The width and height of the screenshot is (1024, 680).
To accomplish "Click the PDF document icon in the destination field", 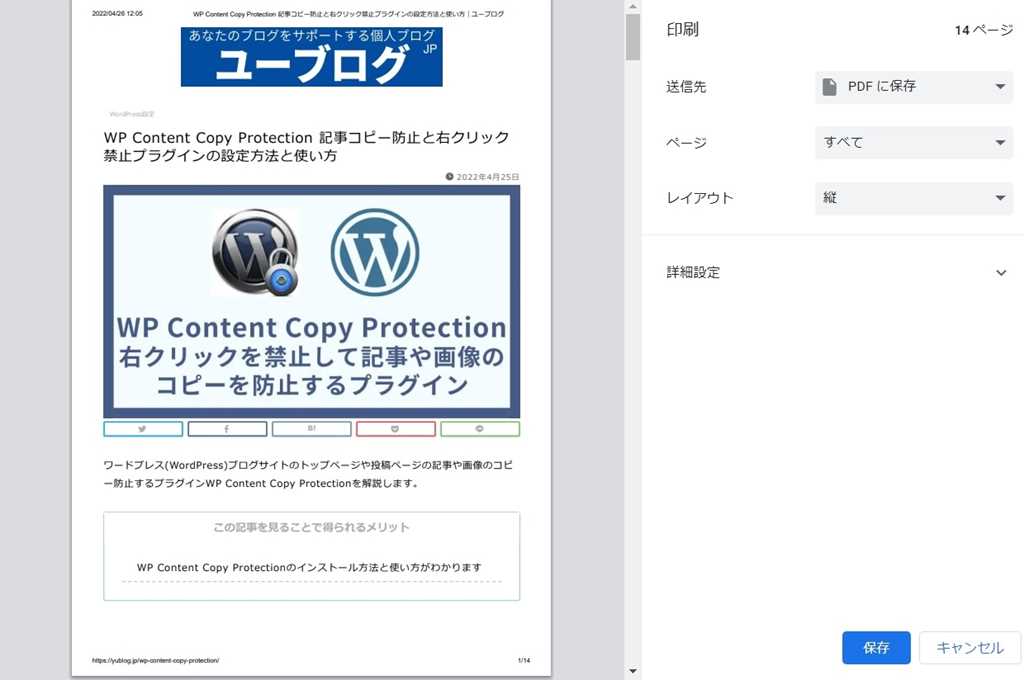I will tap(829, 86).
